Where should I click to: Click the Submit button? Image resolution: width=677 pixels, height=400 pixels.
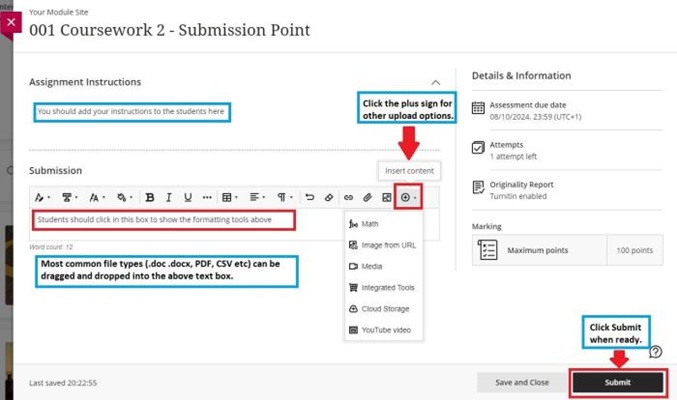[618, 382]
